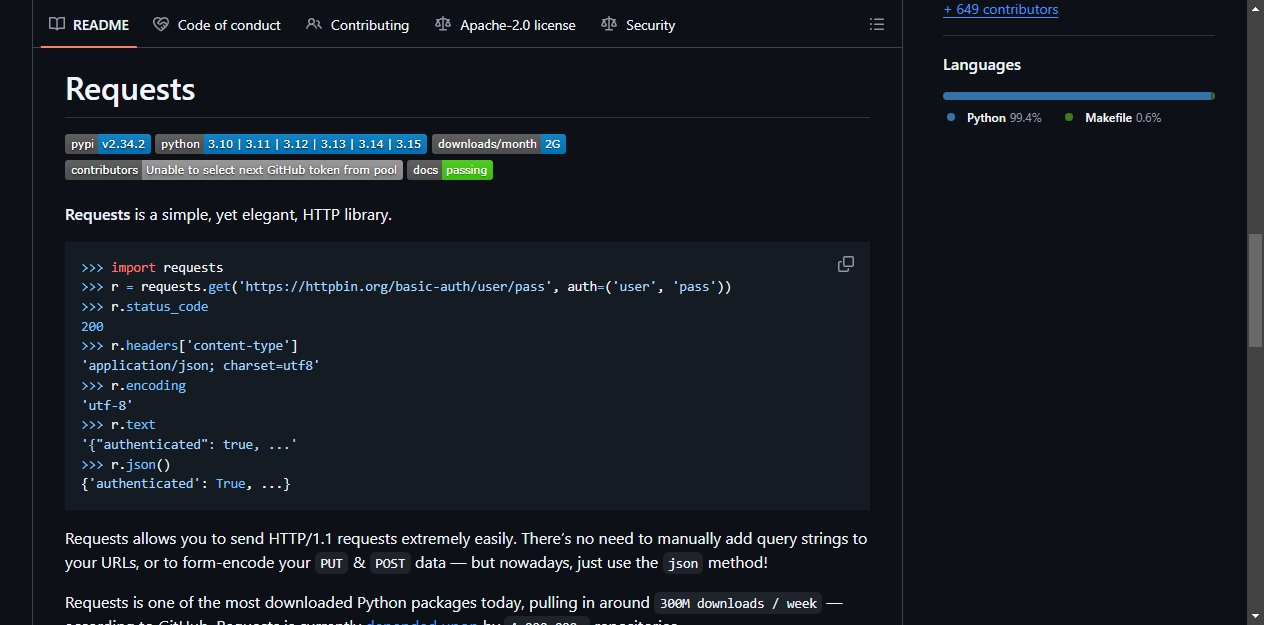The image size is (1264, 625).
Task: Open the README tab
Action: (89, 25)
